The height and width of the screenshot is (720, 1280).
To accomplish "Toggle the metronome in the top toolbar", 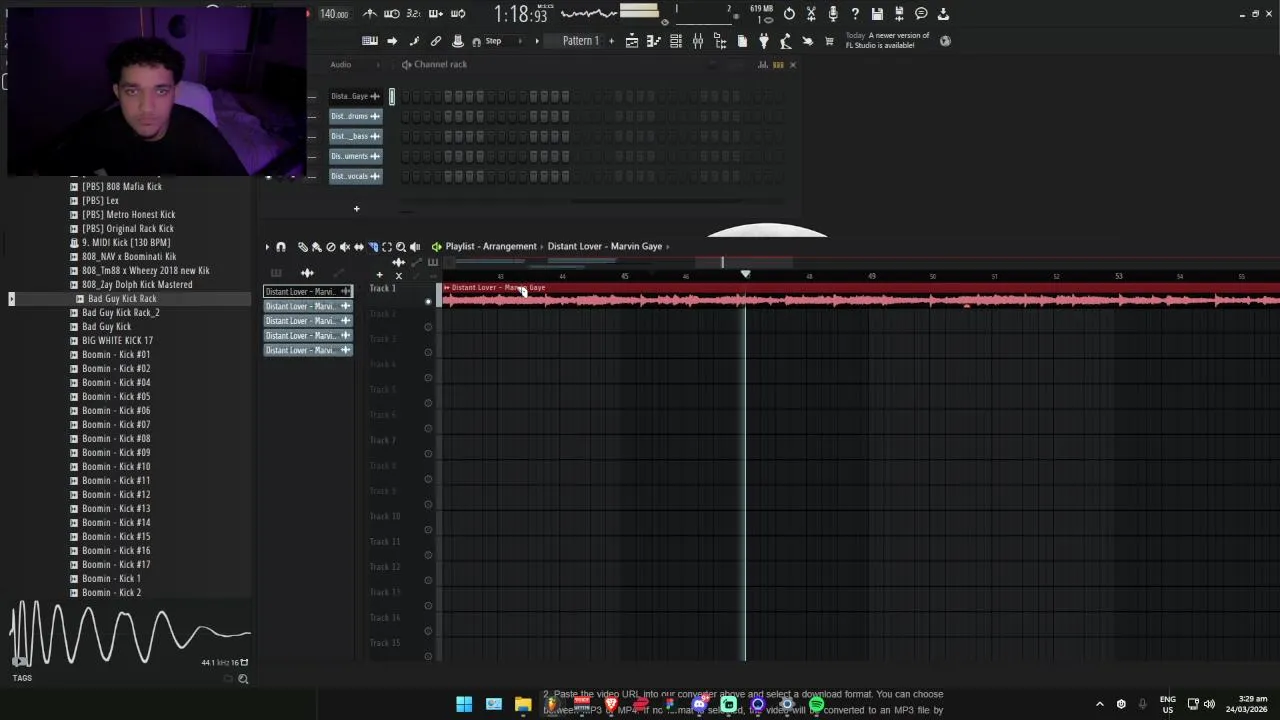I will point(370,14).
